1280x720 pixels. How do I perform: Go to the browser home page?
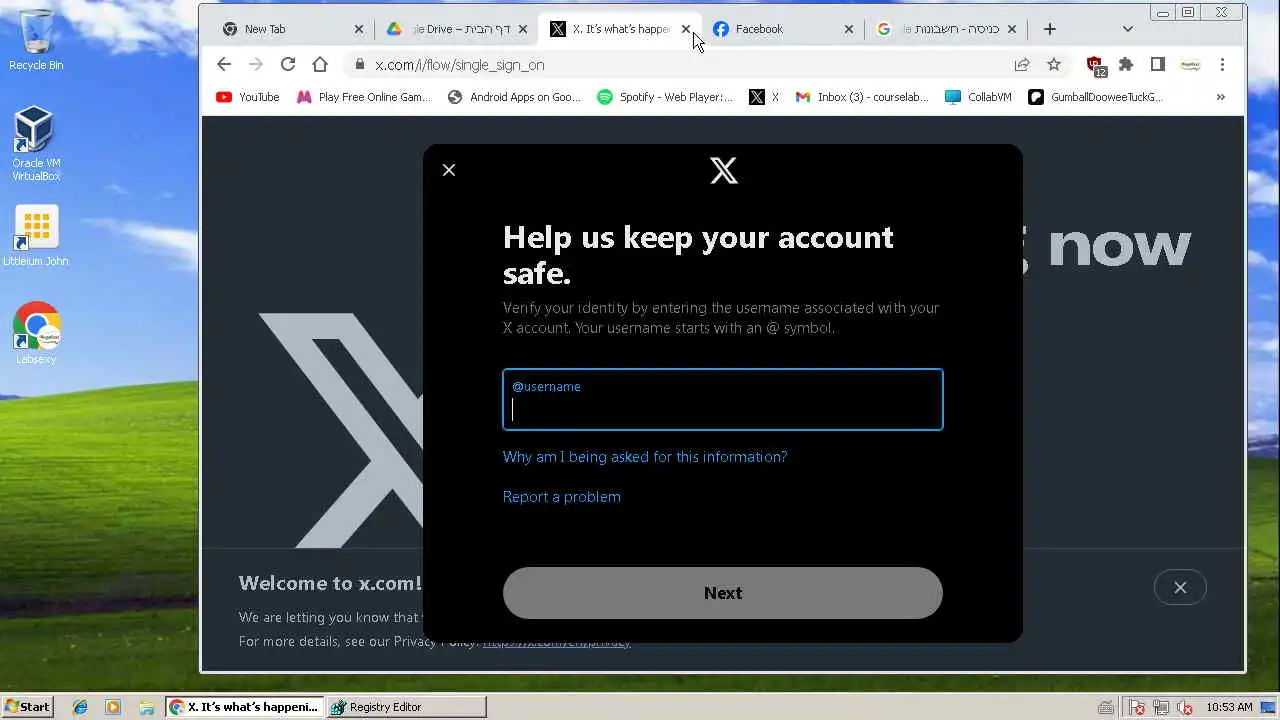tap(320, 64)
